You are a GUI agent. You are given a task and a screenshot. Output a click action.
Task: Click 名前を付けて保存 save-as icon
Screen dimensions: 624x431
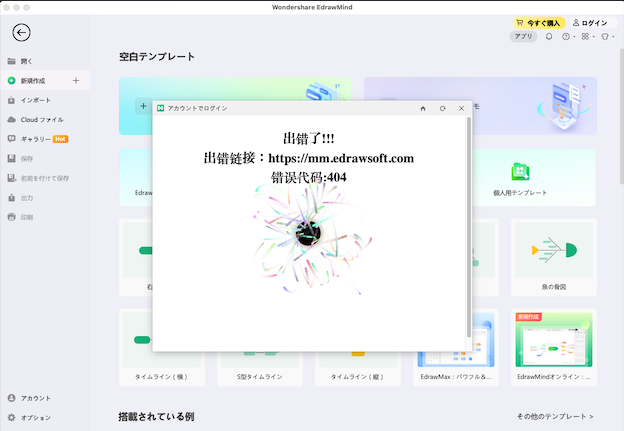pos(12,178)
